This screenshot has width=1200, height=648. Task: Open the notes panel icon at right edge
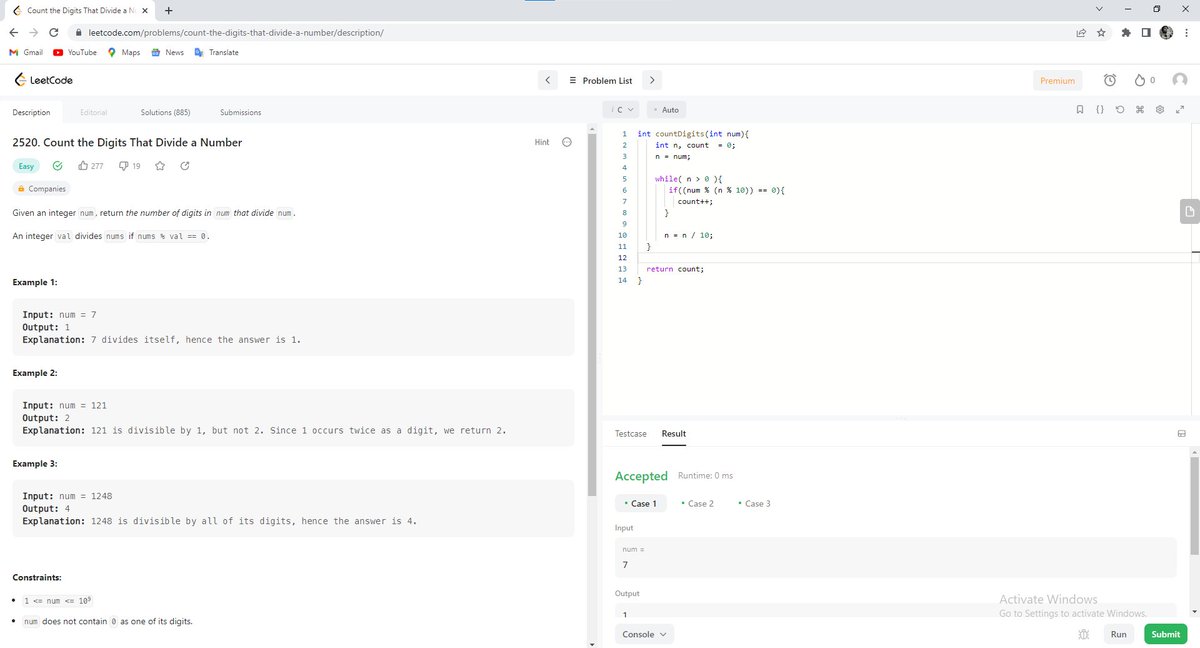point(1188,210)
